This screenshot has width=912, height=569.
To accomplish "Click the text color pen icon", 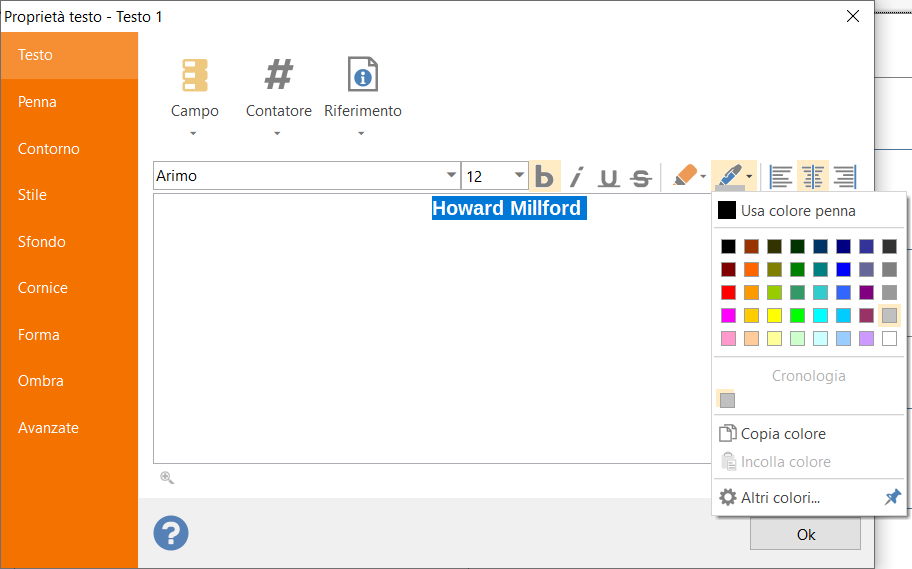I will (x=729, y=176).
